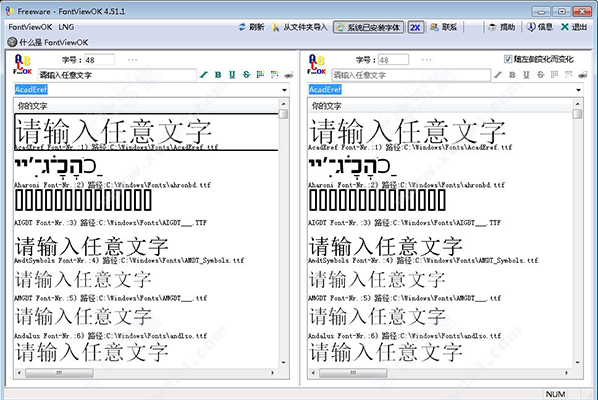Toggle underline in left pane

pos(232,75)
